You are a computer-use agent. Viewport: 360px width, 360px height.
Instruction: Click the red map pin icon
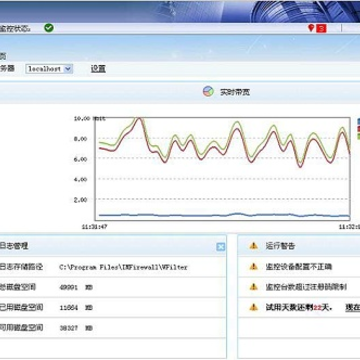click(x=311, y=28)
